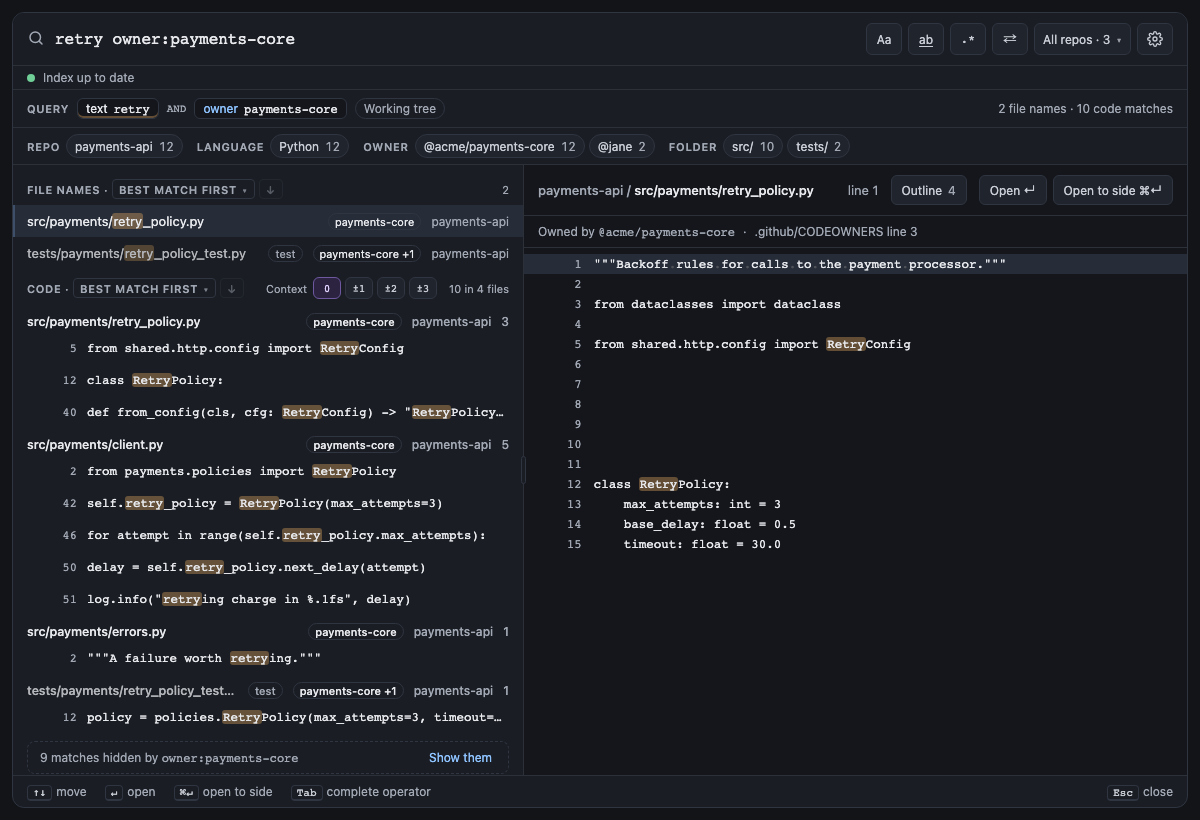Open match '"""A failure worth retrying."""'

pyautogui.click(x=268, y=659)
